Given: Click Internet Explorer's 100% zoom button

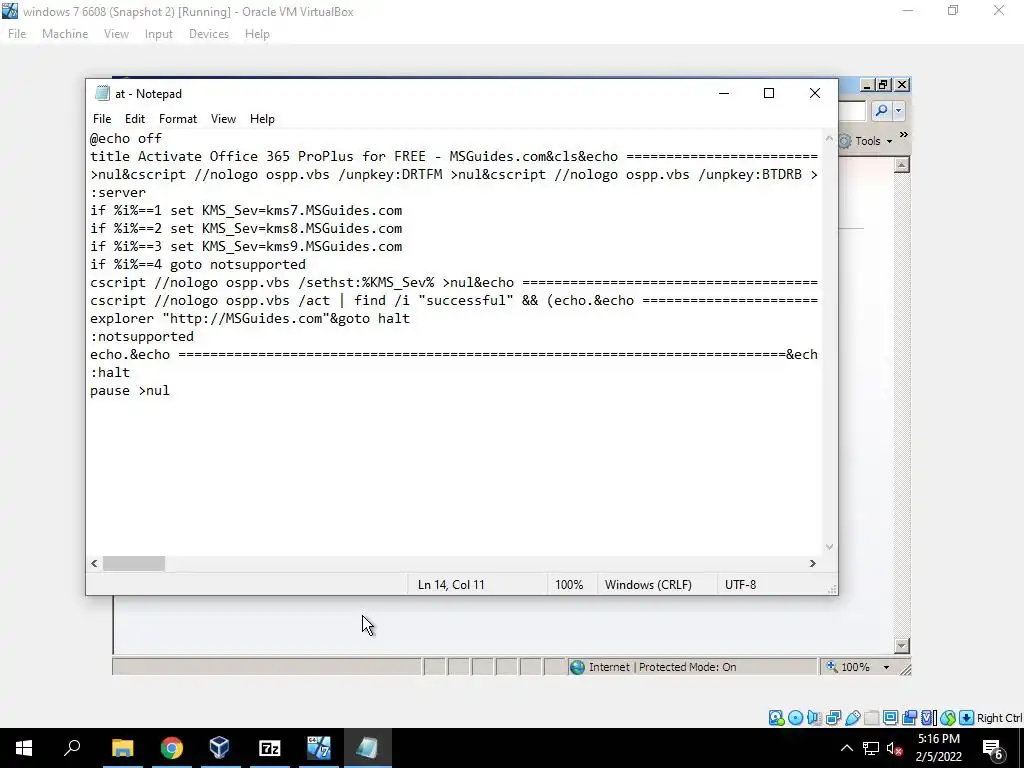Looking at the screenshot, I should [x=848, y=667].
